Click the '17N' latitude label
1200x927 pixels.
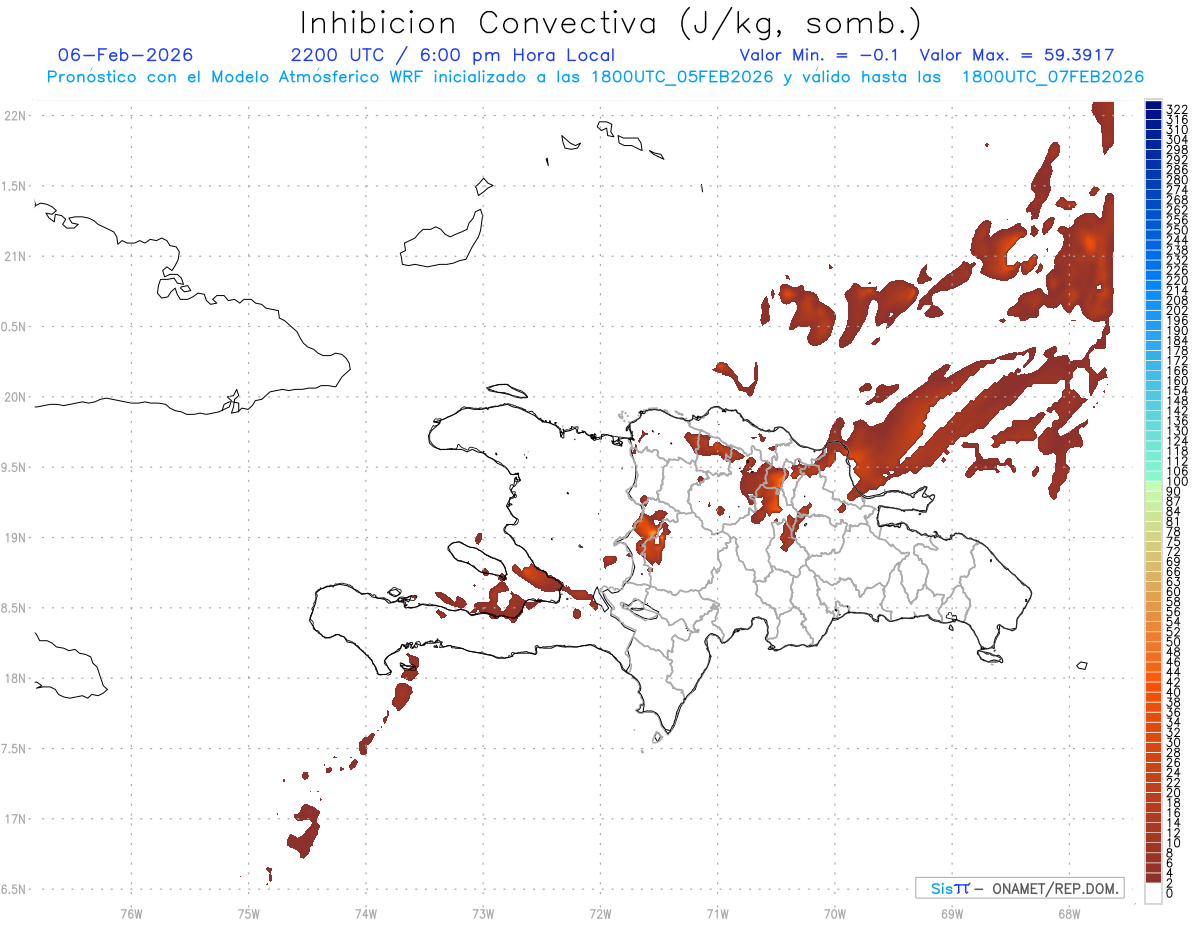coord(14,819)
